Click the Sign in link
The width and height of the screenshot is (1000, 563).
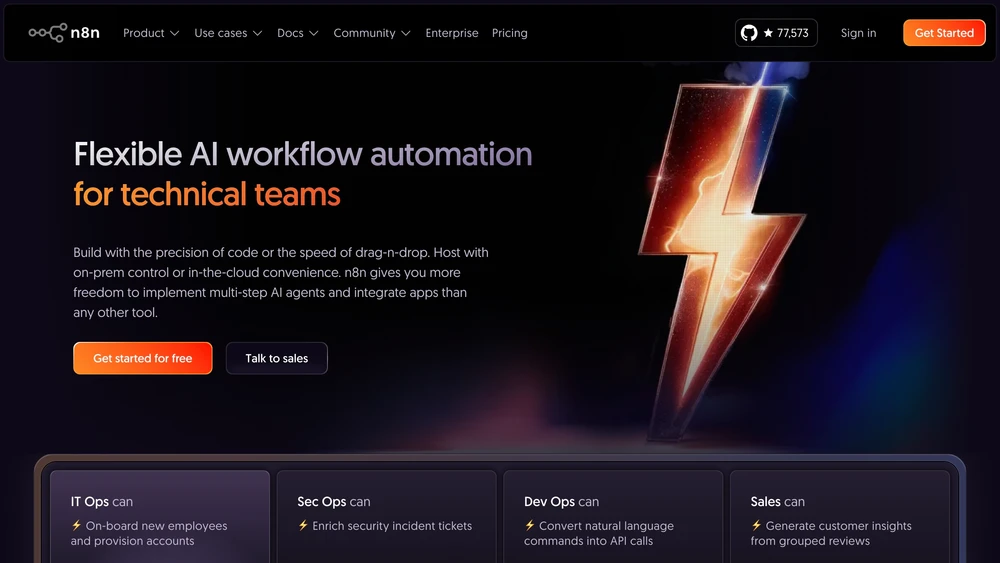858,33
